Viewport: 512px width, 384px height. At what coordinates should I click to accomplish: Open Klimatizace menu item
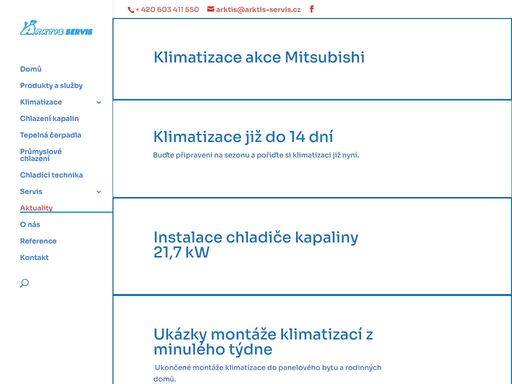(41, 102)
